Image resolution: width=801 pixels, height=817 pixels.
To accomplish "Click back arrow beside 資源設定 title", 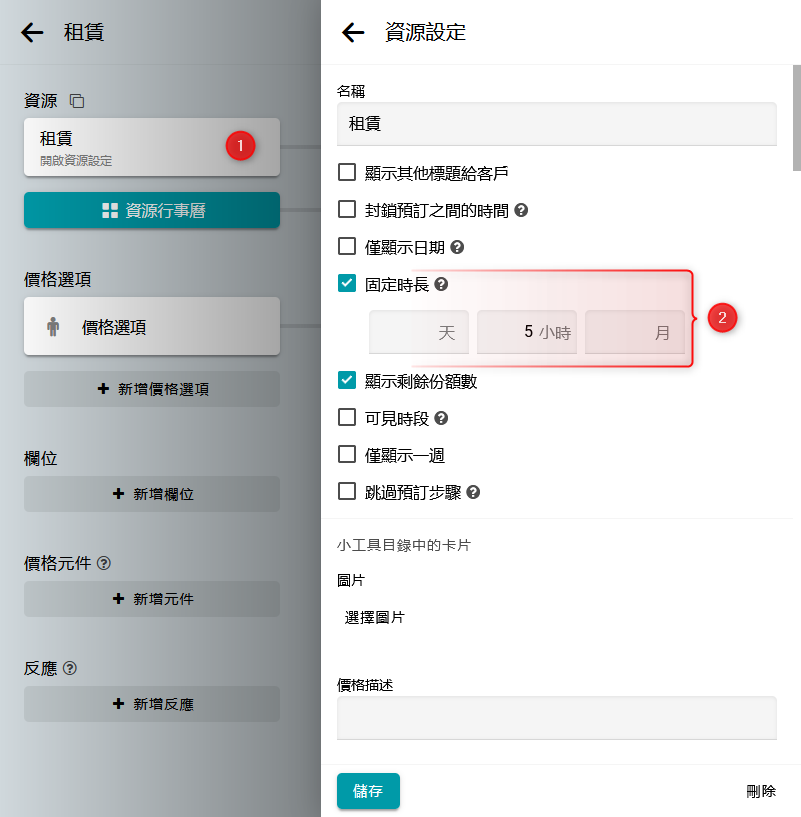I will [353, 32].
